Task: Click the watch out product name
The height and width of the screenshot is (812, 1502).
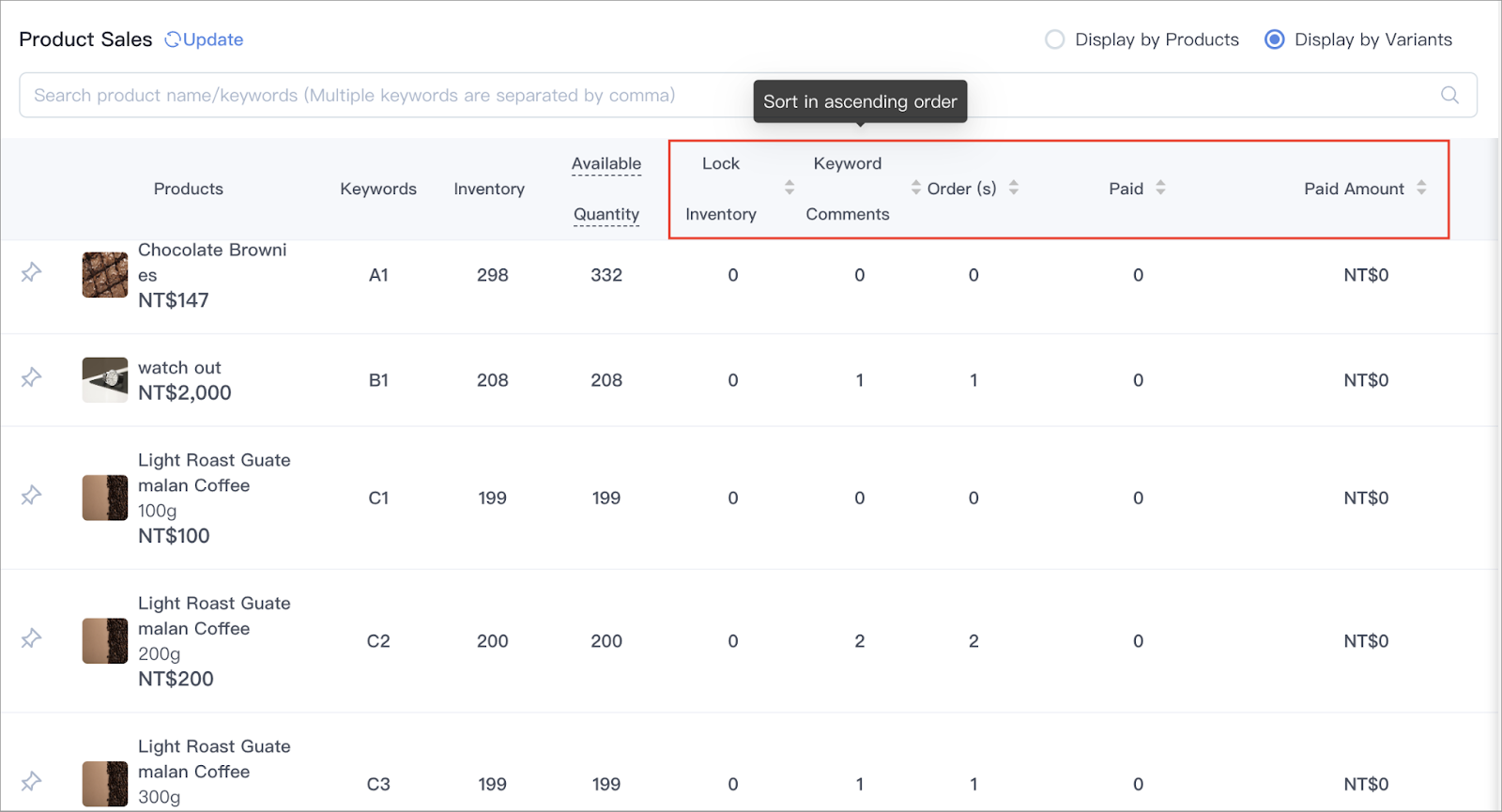Action: 179,368
